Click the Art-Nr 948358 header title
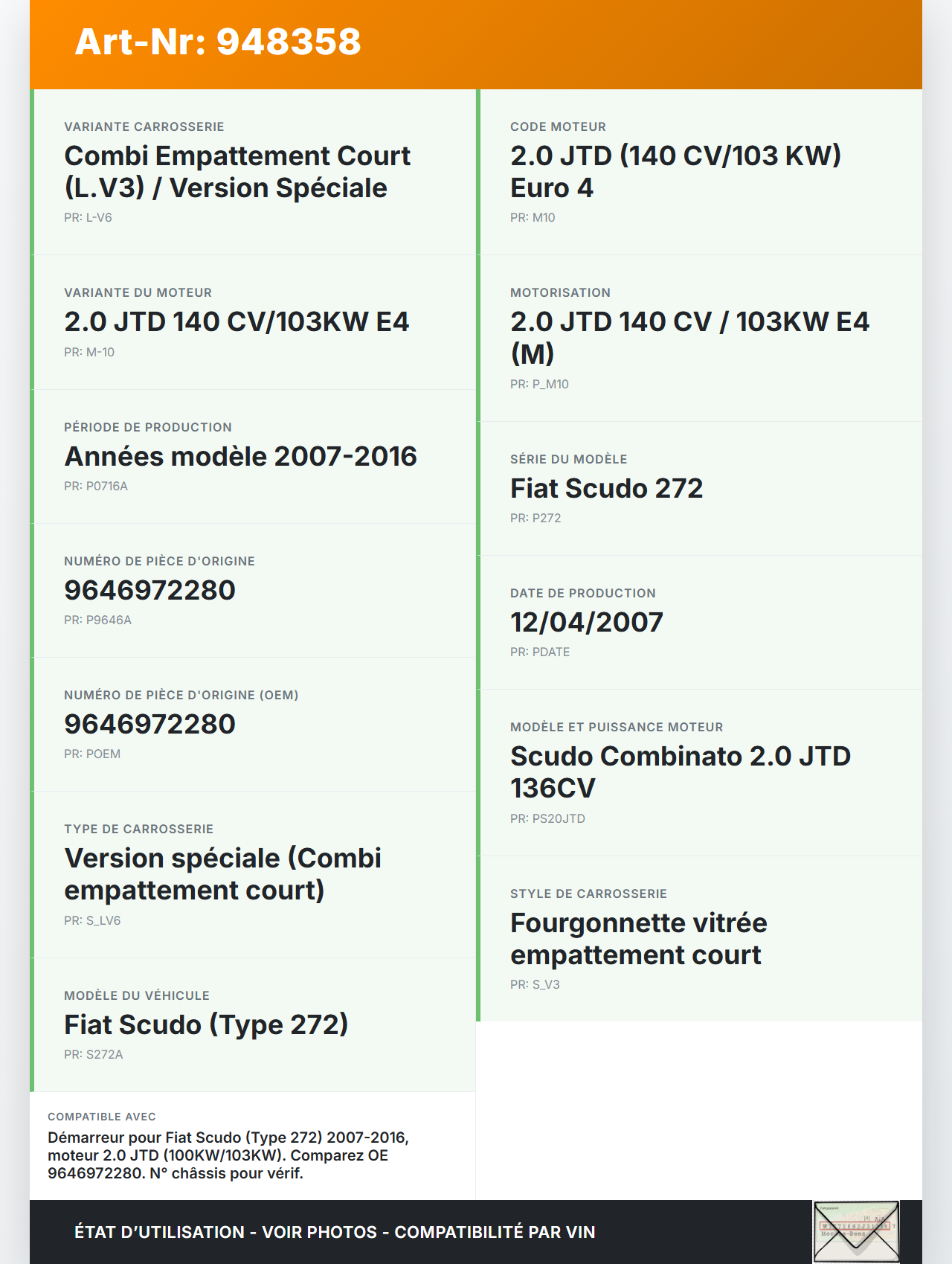Image resolution: width=952 pixels, height=1264 pixels. 218,42
